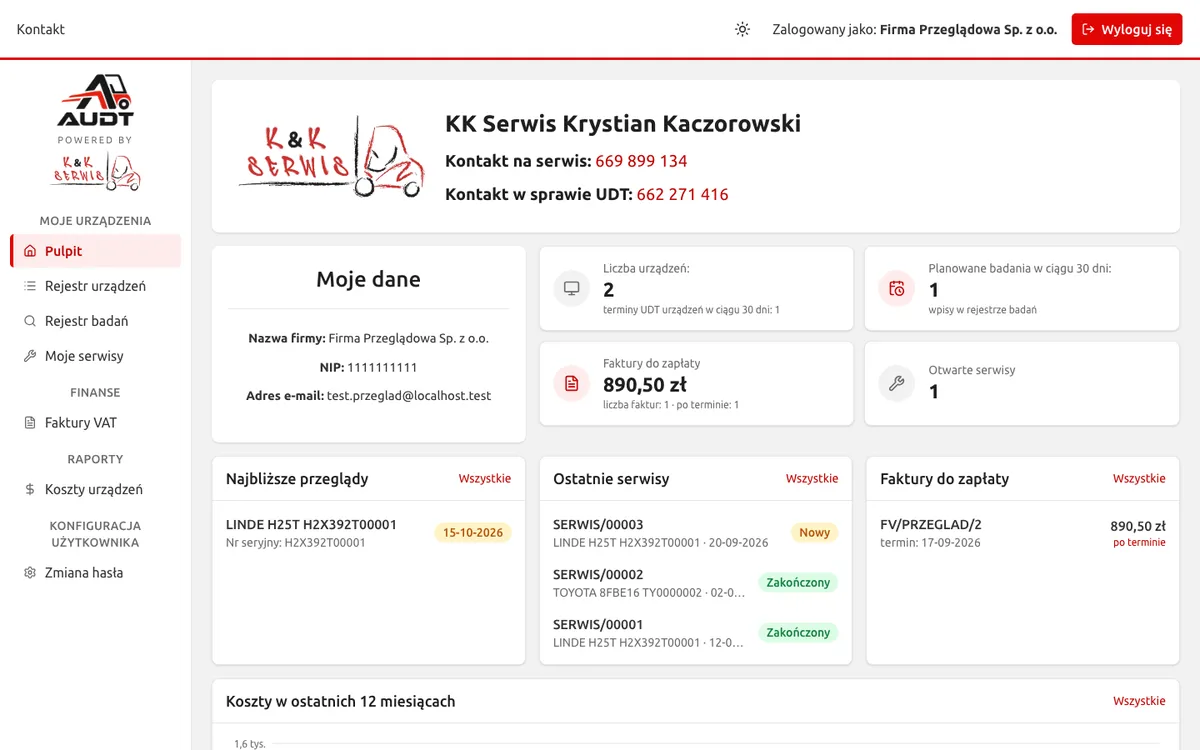Image resolution: width=1200 pixels, height=750 pixels.
Task: Click the NIP value 1111111111
Action: coord(382,367)
